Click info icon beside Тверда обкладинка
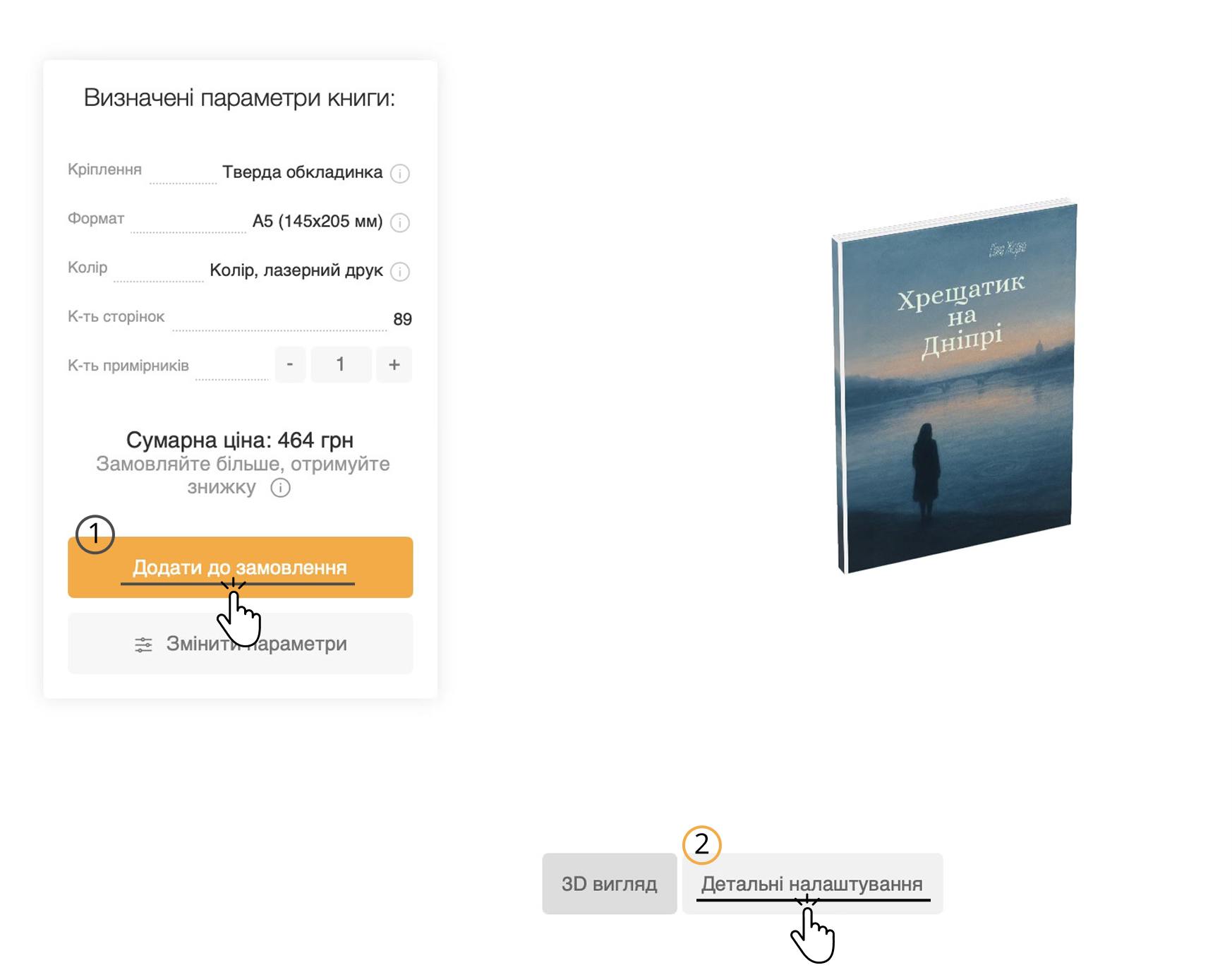The width and height of the screenshot is (1232, 970). (400, 174)
